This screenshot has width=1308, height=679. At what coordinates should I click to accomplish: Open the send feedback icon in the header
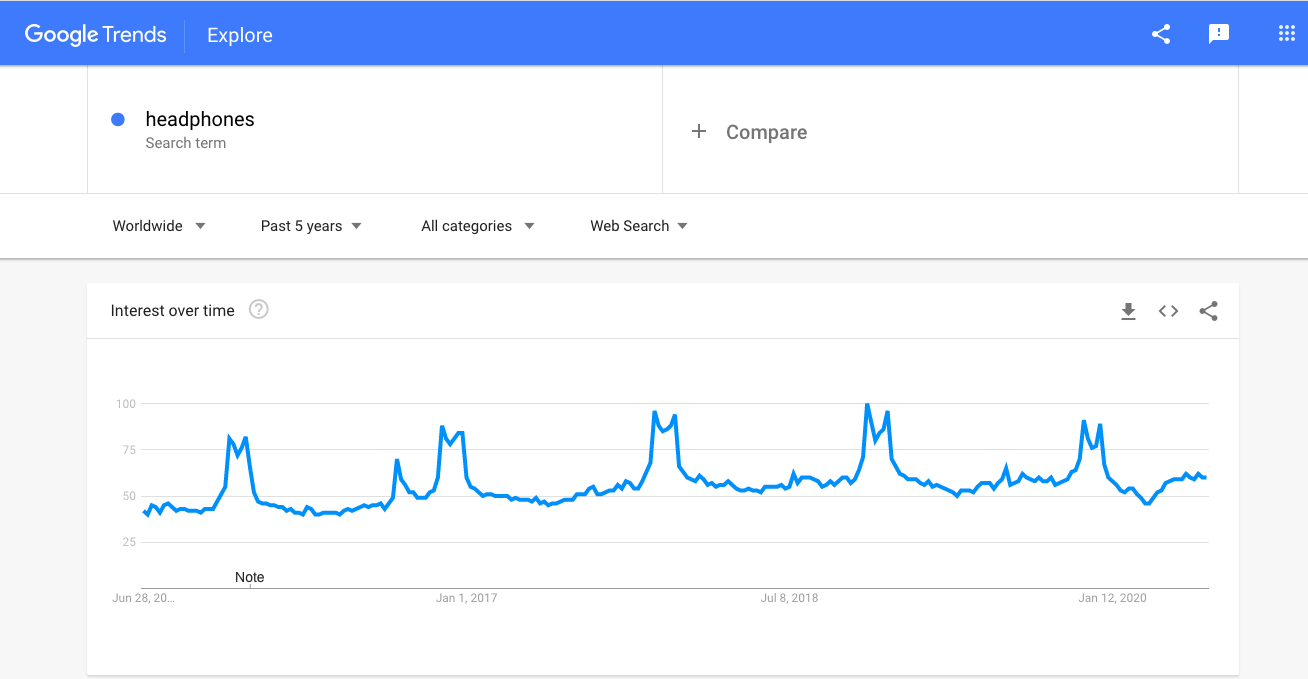1219,34
